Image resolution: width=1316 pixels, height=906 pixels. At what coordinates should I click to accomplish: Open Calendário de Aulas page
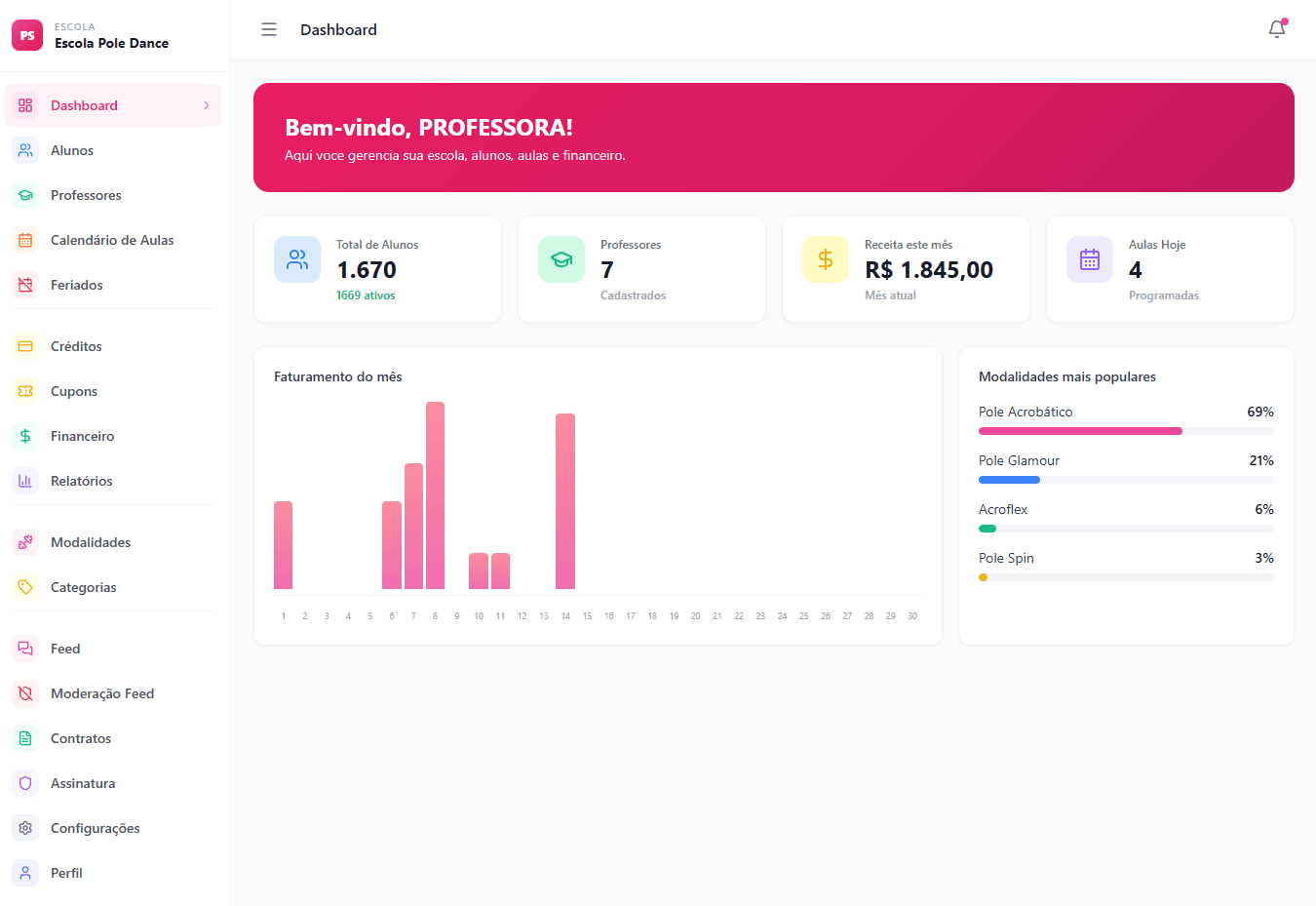113,240
